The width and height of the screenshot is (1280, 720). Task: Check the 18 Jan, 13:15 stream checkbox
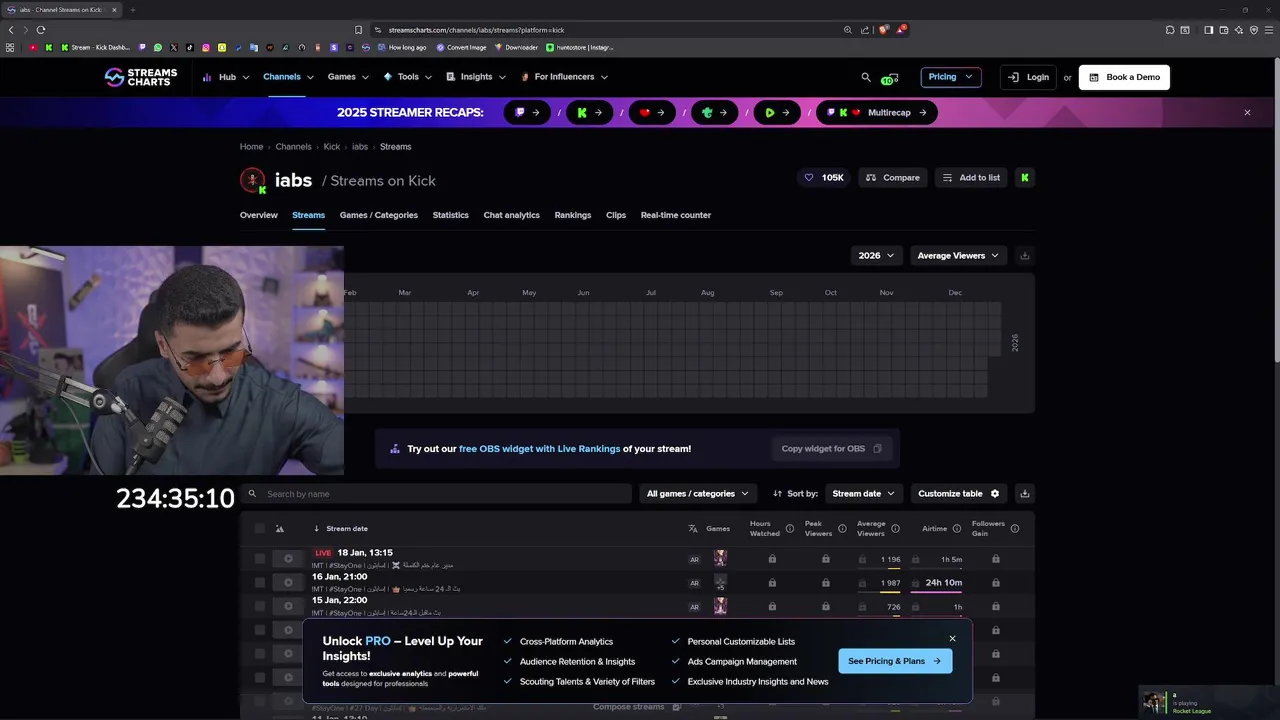tap(260, 559)
